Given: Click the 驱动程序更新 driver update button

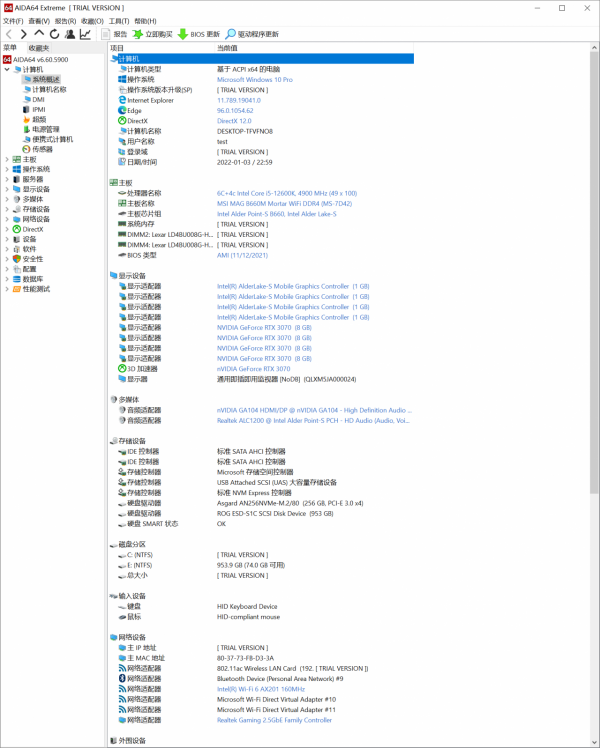Looking at the screenshot, I should click(252, 34).
